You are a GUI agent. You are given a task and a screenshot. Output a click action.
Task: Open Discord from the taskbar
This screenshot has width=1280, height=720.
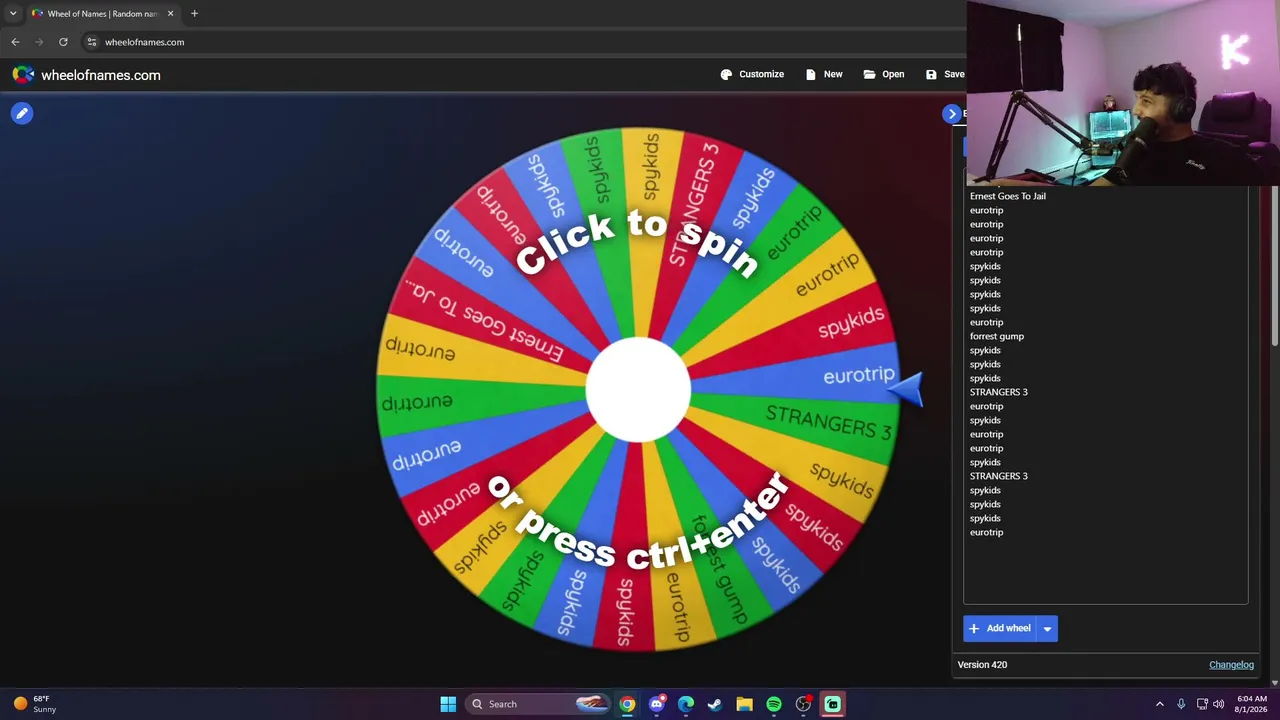click(656, 704)
